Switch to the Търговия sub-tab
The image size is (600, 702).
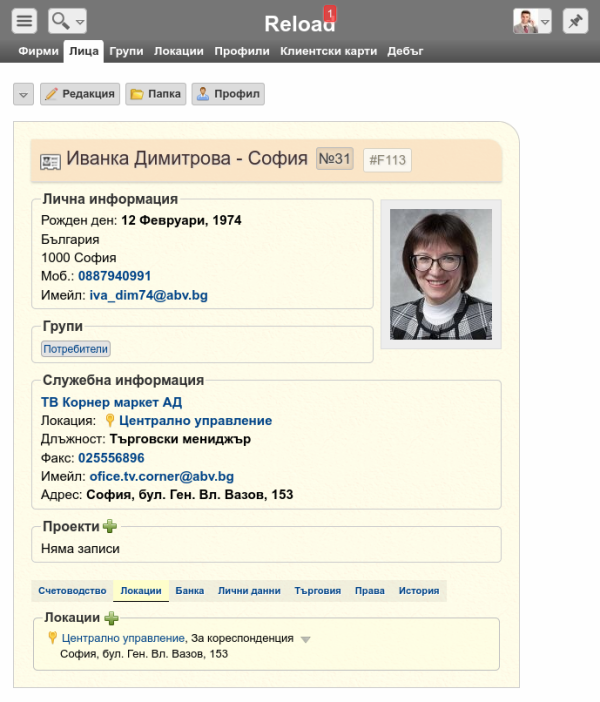pyautogui.click(x=317, y=591)
